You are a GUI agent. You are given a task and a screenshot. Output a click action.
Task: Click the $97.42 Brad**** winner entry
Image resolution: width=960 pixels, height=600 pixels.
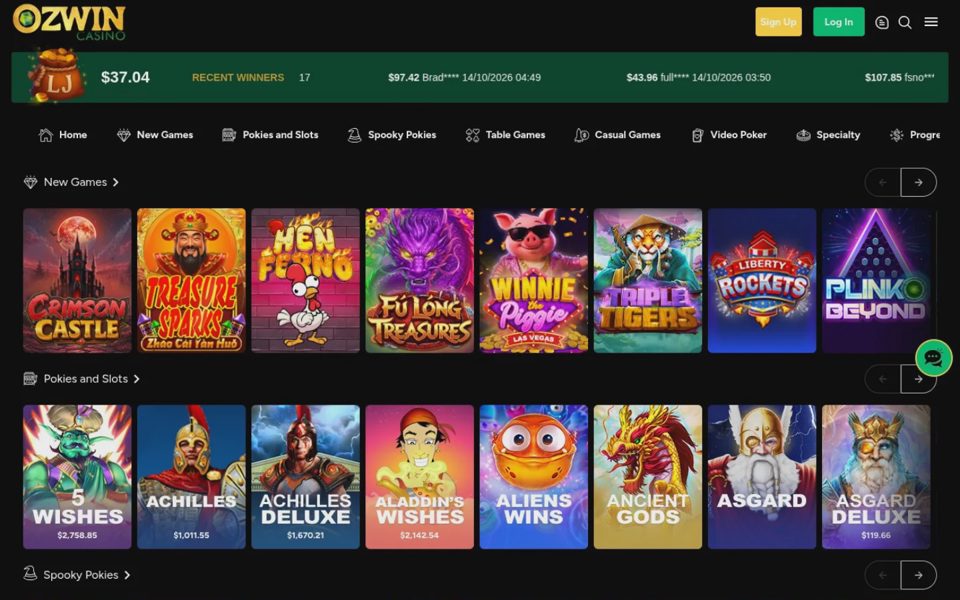click(464, 78)
